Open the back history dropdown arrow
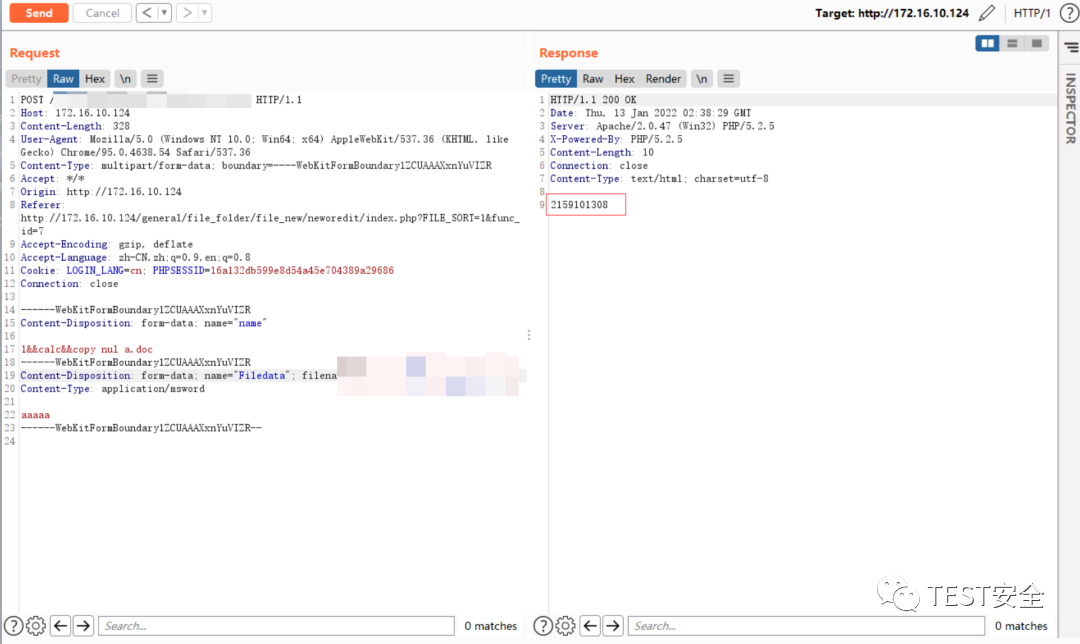The height and width of the screenshot is (644, 1080). click(165, 13)
